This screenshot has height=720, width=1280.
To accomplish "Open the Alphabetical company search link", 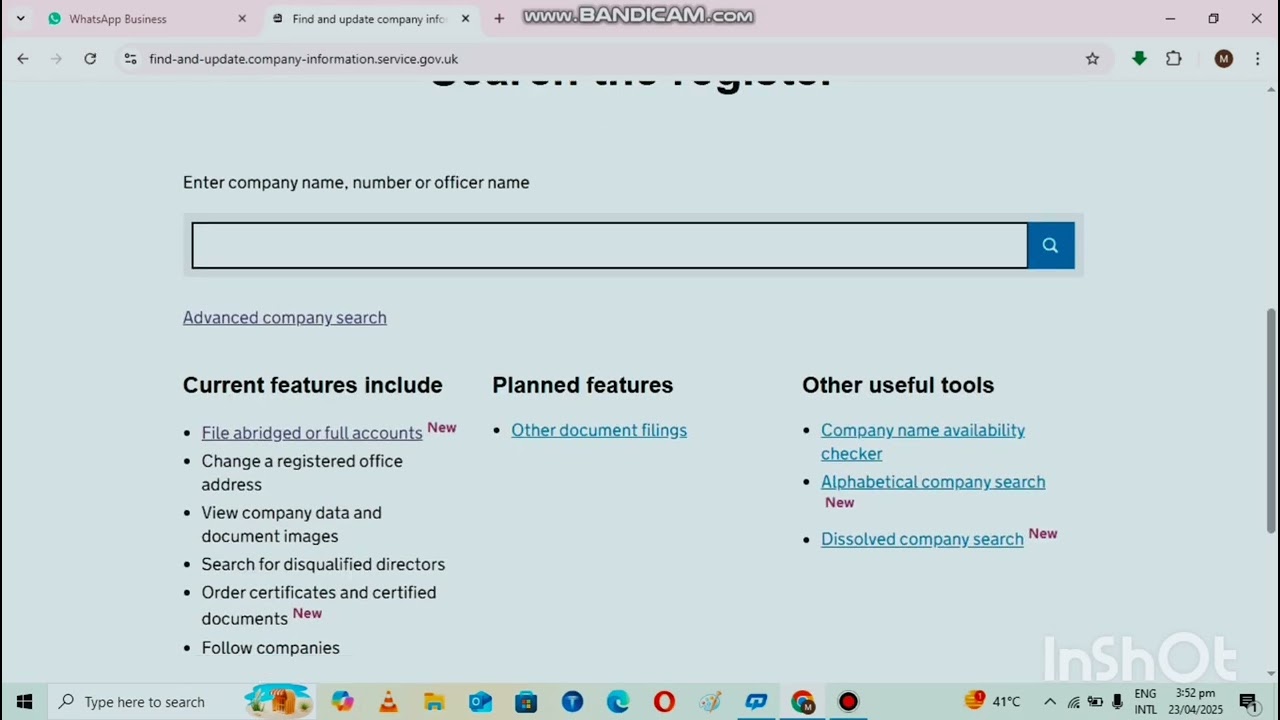I will 933,482.
